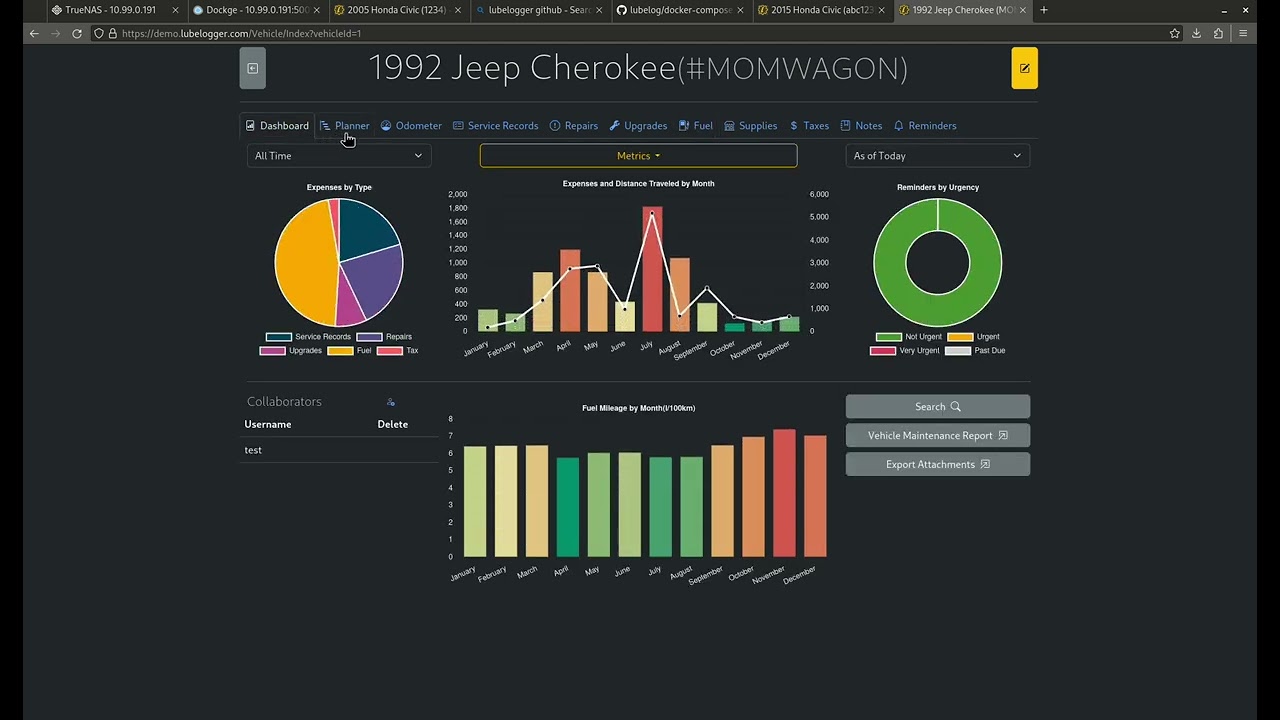The image size is (1280, 720).
Task: Click the yellow edit vehicle button
Action: (1024, 68)
